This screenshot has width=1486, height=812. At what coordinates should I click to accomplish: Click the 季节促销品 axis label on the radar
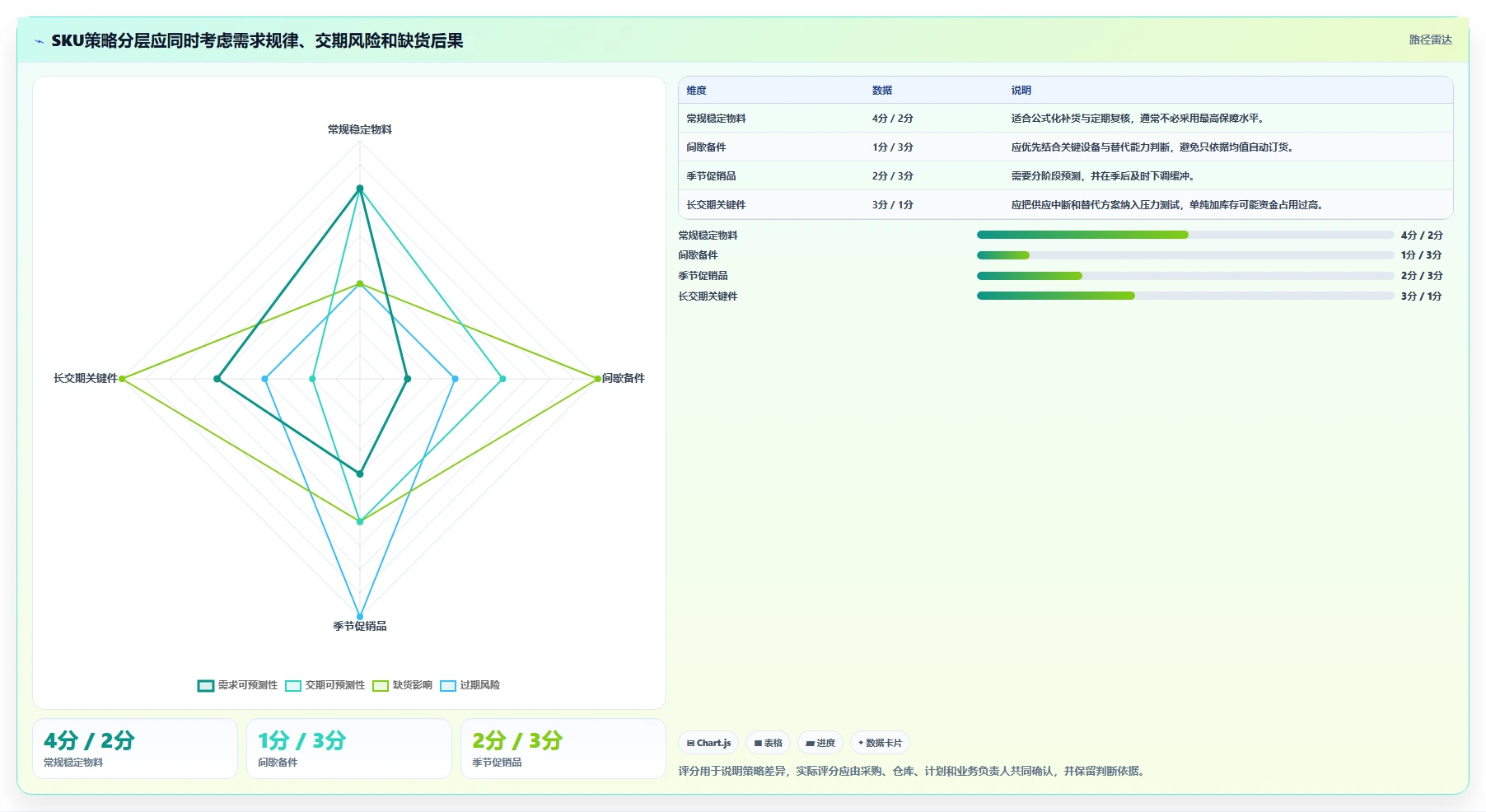tap(360, 626)
